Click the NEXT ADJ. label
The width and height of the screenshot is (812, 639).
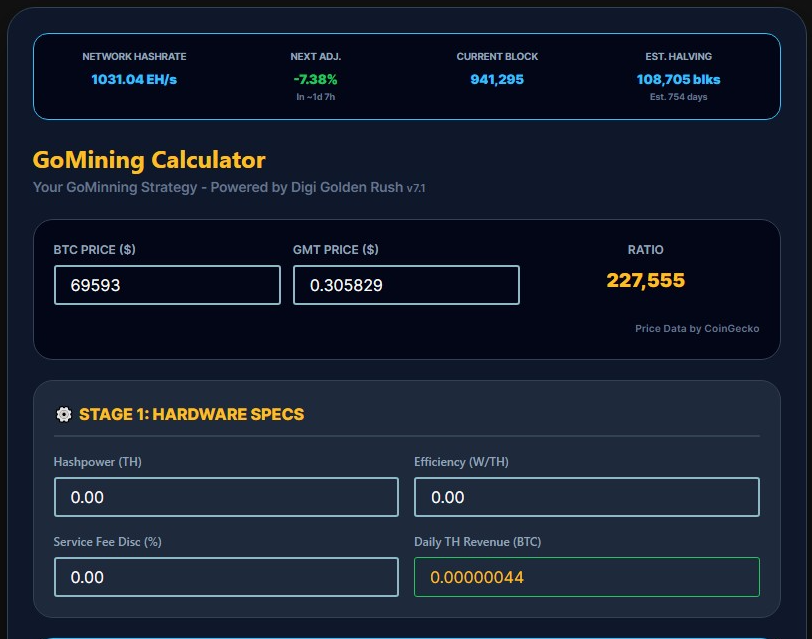click(315, 56)
